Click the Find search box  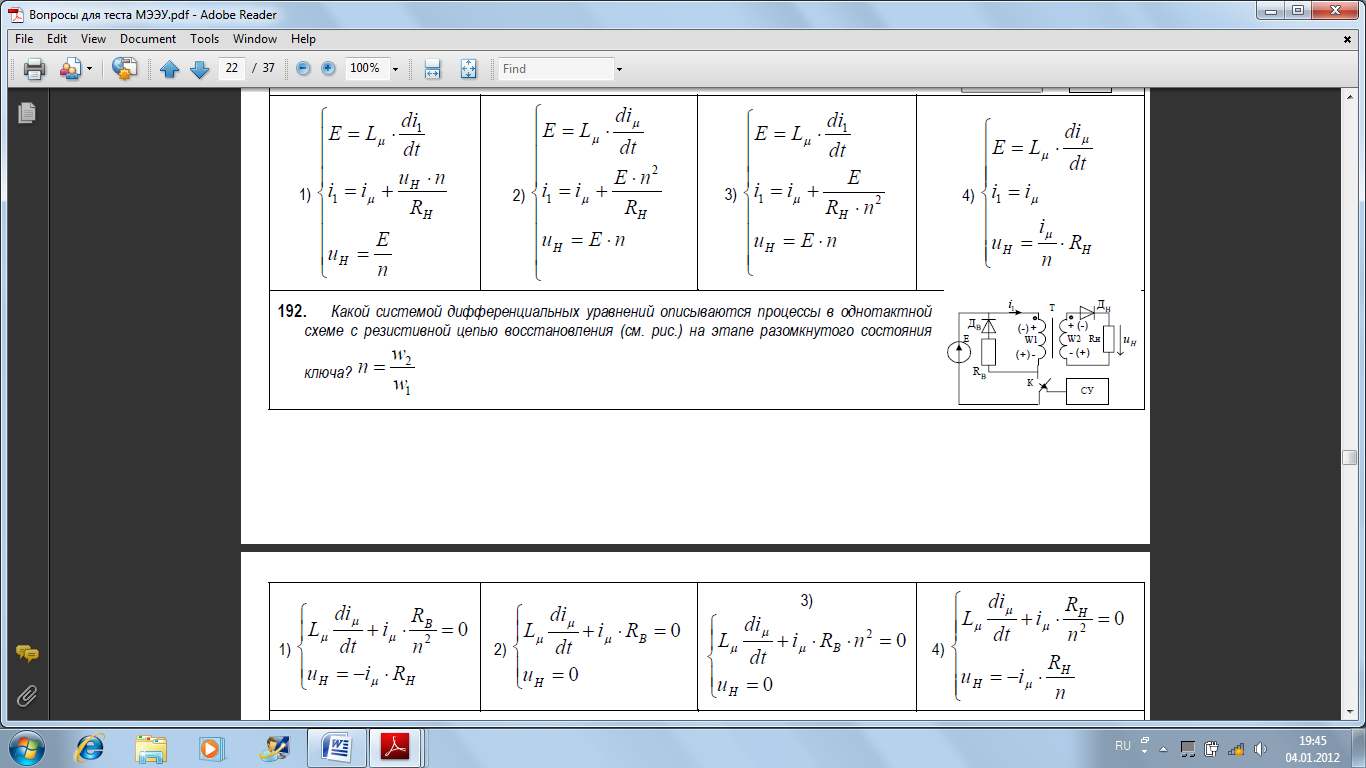click(x=556, y=68)
